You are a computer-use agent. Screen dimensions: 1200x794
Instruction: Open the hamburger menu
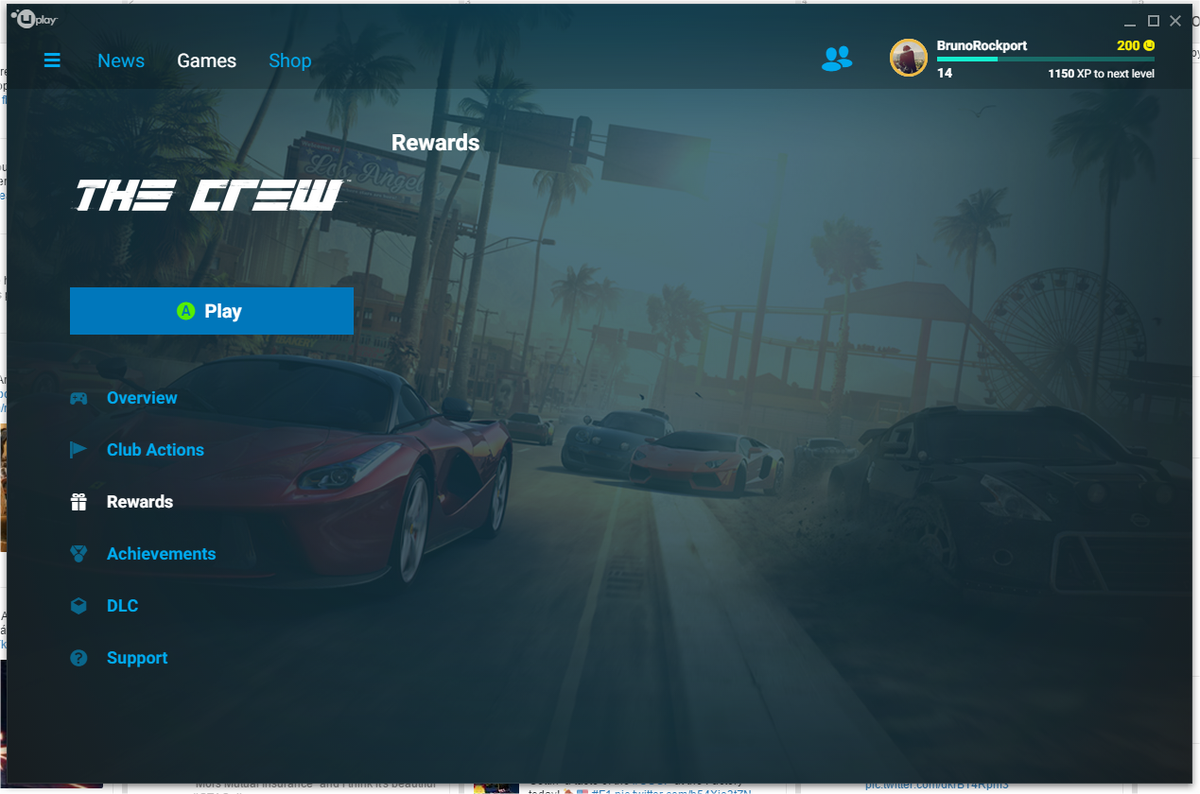pyautogui.click(x=52, y=61)
